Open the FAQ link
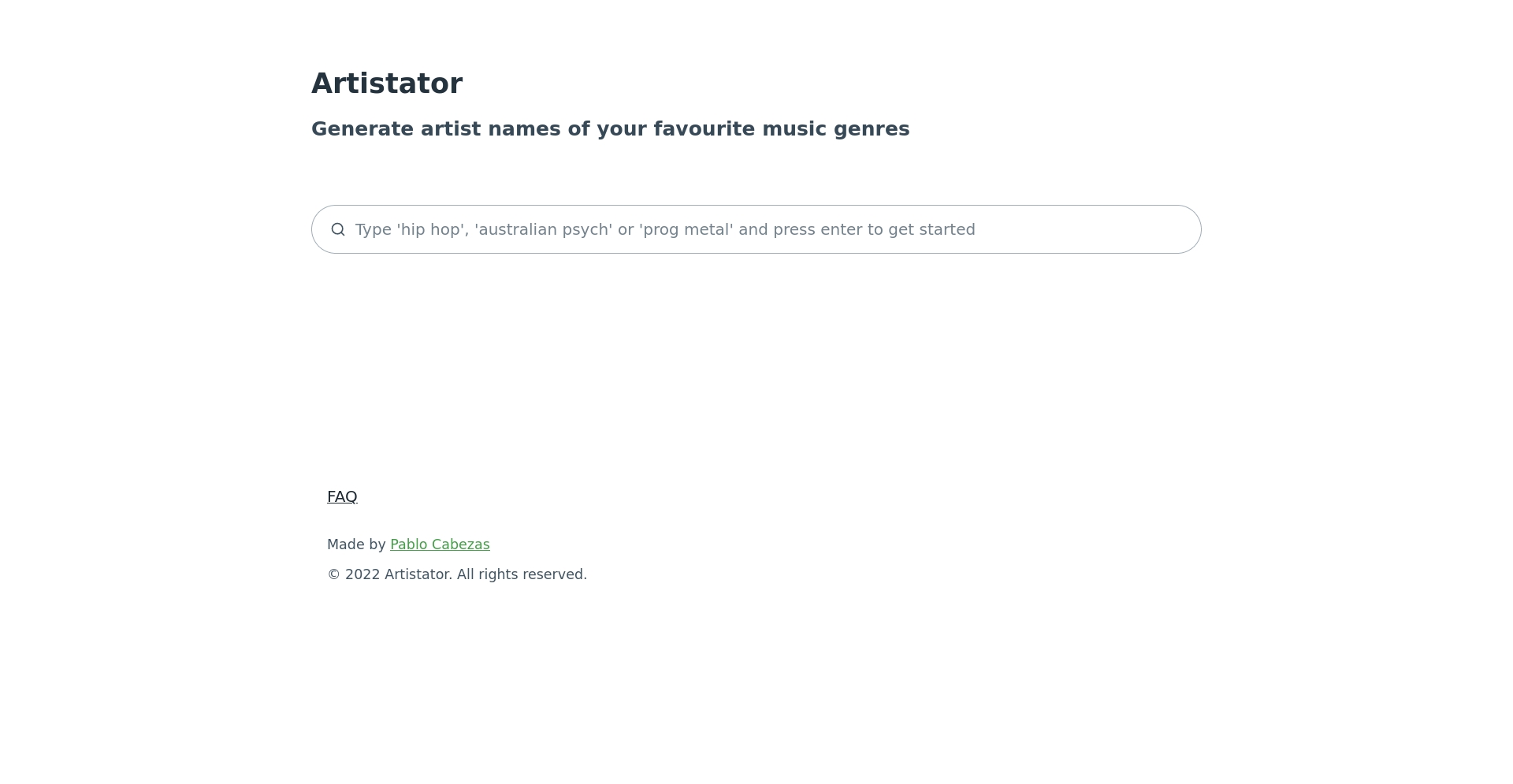The image size is (1513, 784). (342, 496)
